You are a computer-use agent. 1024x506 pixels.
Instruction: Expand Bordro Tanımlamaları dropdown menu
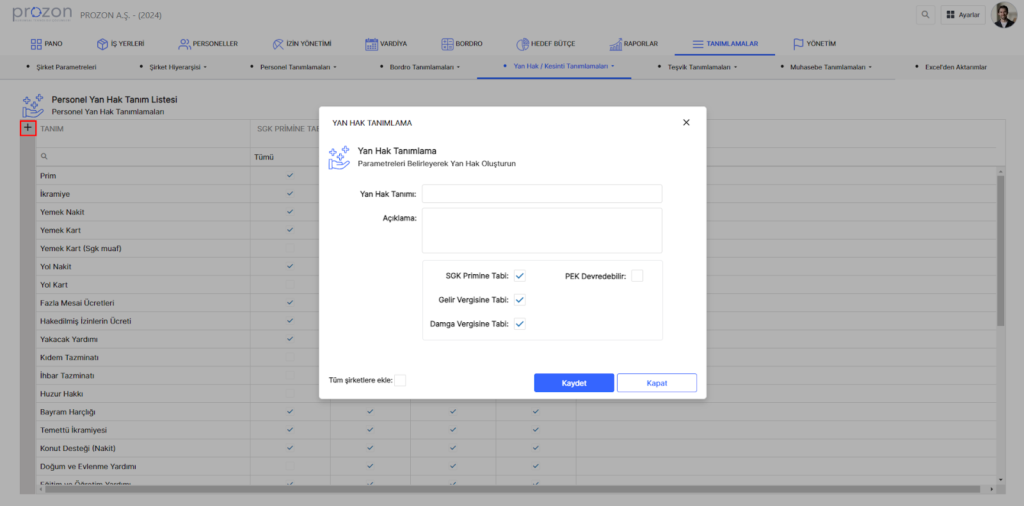pyautogui.click(x=425, y=67)
